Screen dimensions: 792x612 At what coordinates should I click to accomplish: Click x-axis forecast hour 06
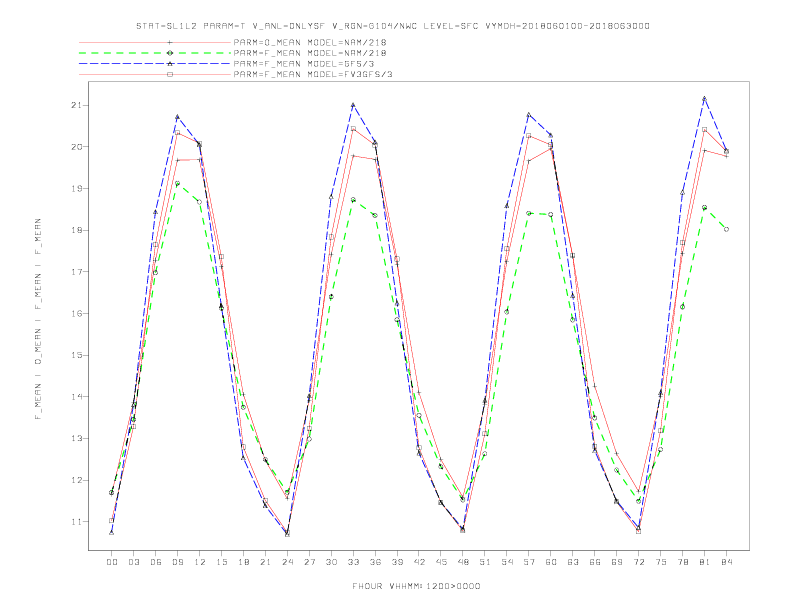[x=156, y=562]
